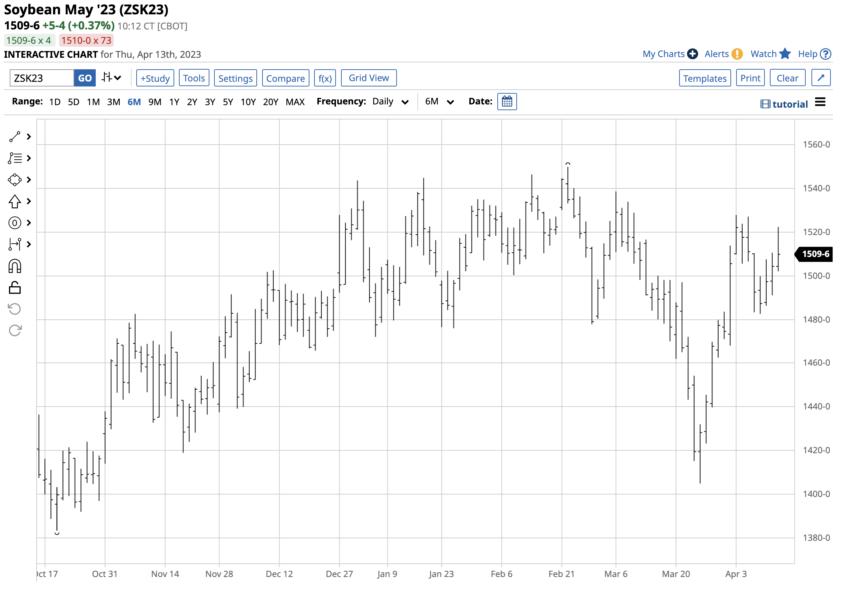Select the 1Y range option

point(172,101)
